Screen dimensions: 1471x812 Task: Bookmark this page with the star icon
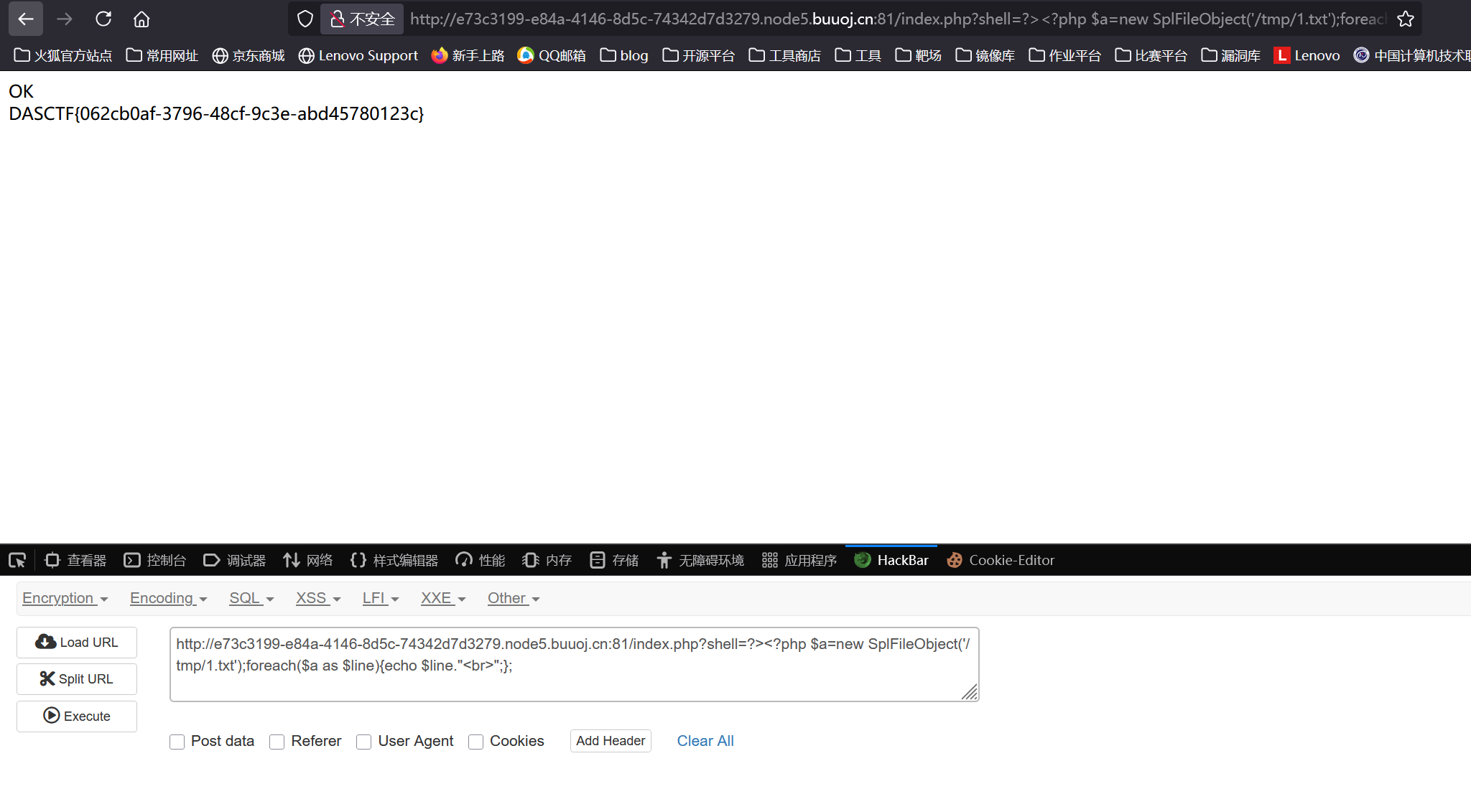pos(1405,19)
